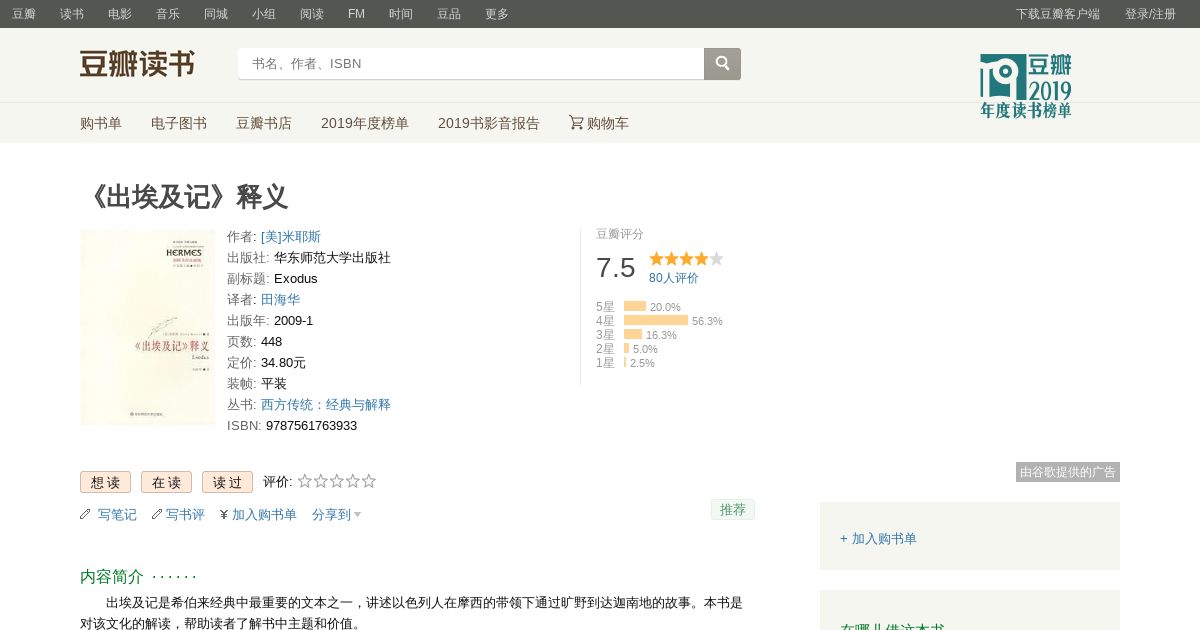Click the 内容简介 section heading
Image resolution: width=1200 pixels, height=630 pixels.
tap(112, 576)
